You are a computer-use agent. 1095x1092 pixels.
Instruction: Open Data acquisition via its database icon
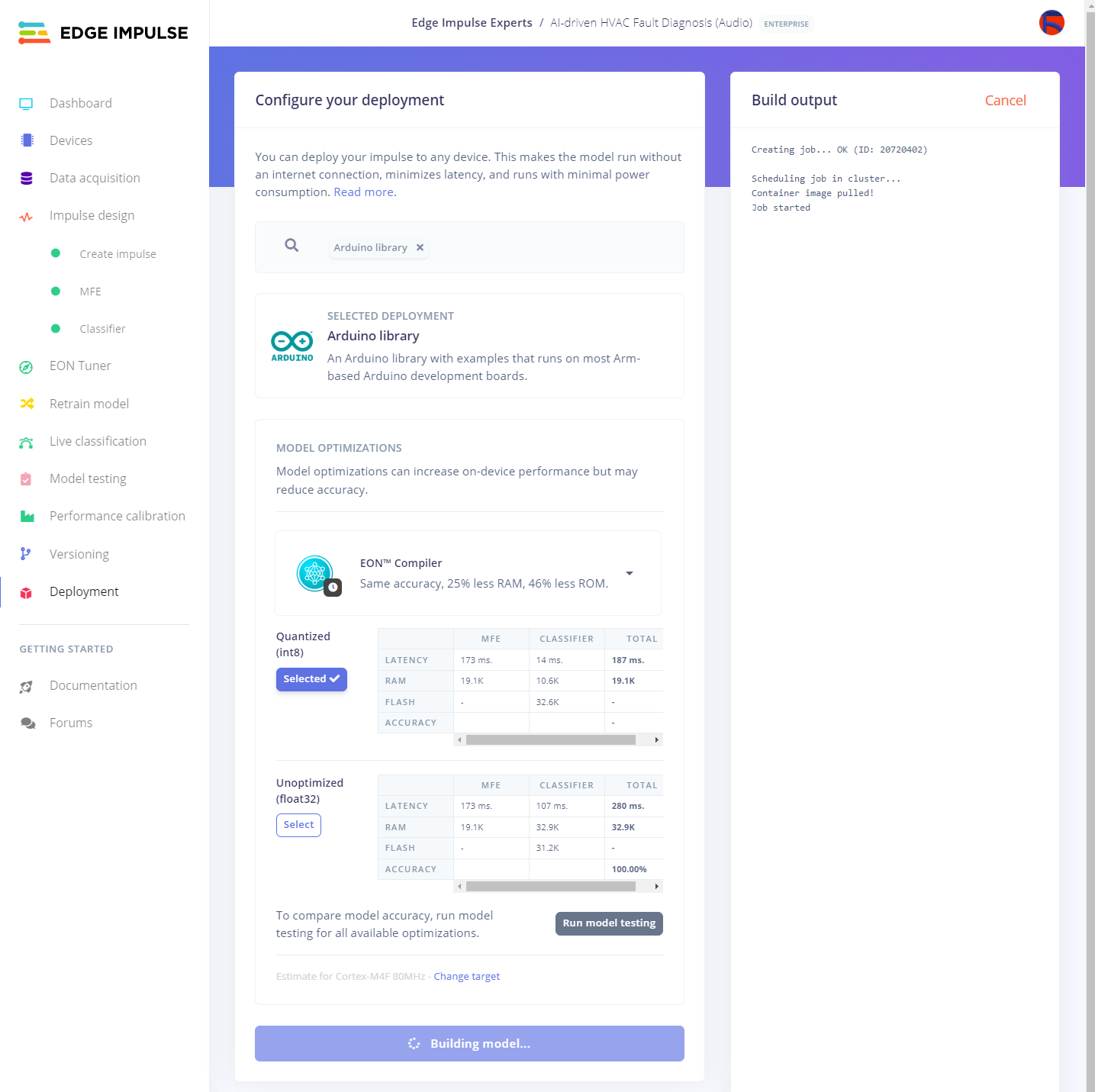click(x=27, y=179)
